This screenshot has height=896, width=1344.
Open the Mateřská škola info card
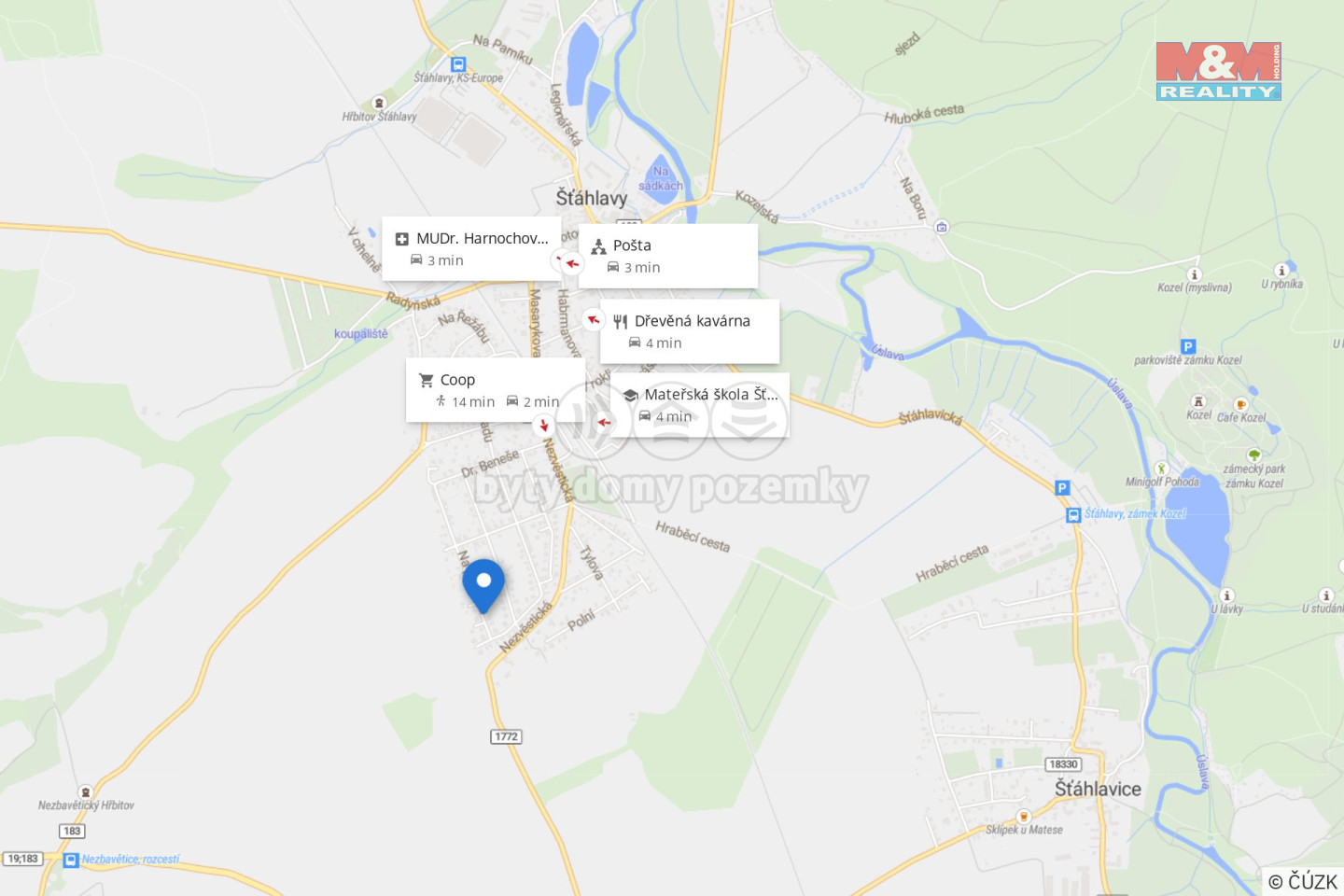[x=700, y=405]
